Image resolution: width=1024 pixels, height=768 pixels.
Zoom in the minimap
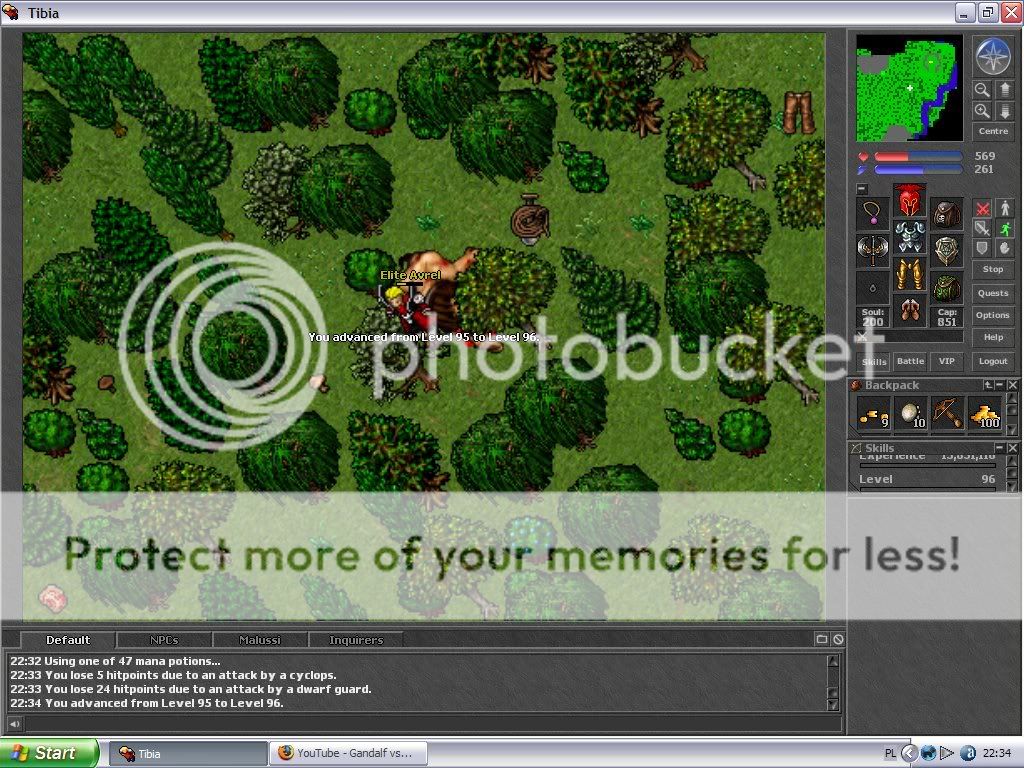tap(982, 111)
